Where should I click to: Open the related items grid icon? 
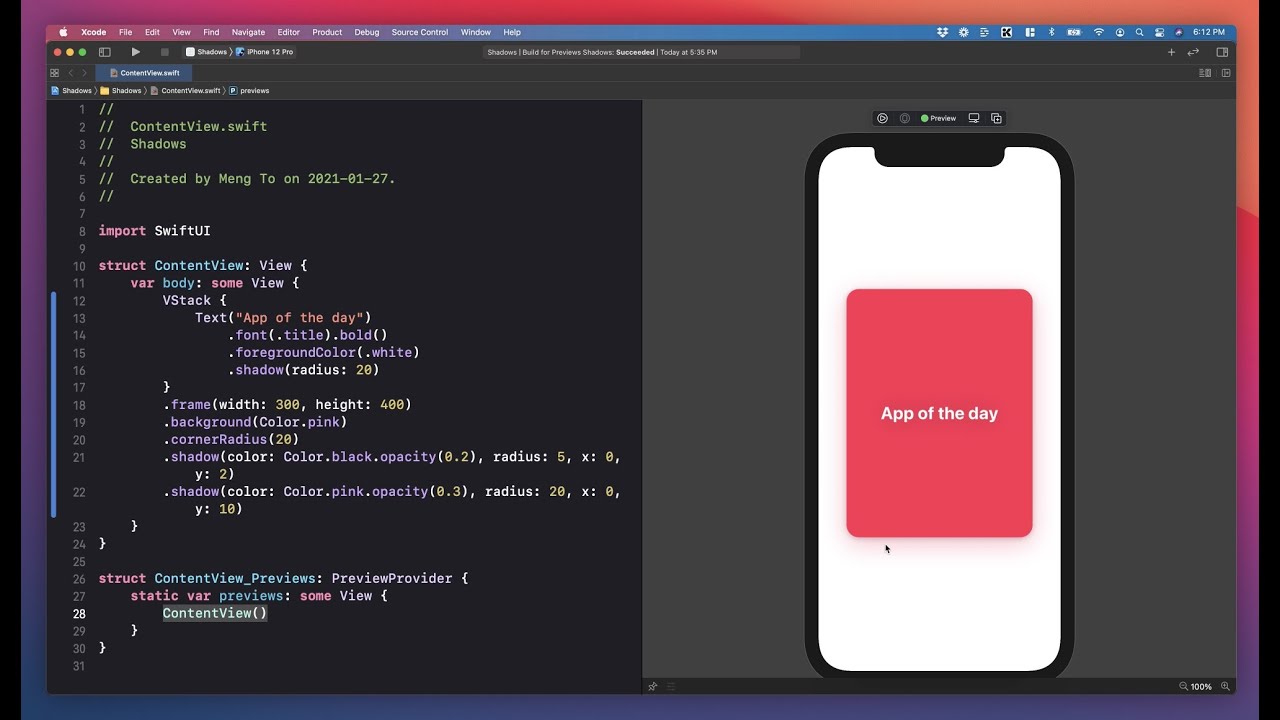coord(55,73)
